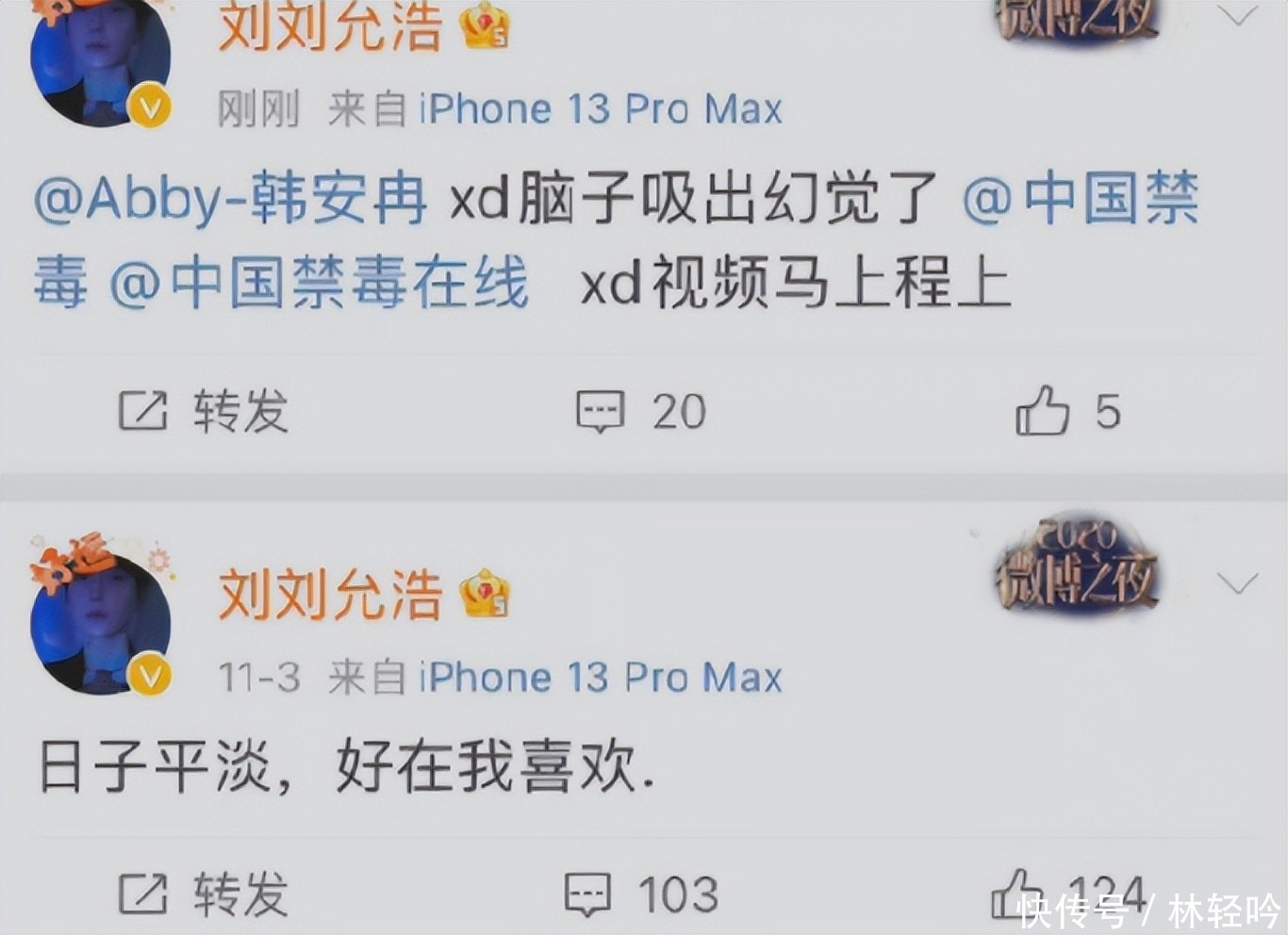Click the repost icon on first post

[x=142, y=411]
